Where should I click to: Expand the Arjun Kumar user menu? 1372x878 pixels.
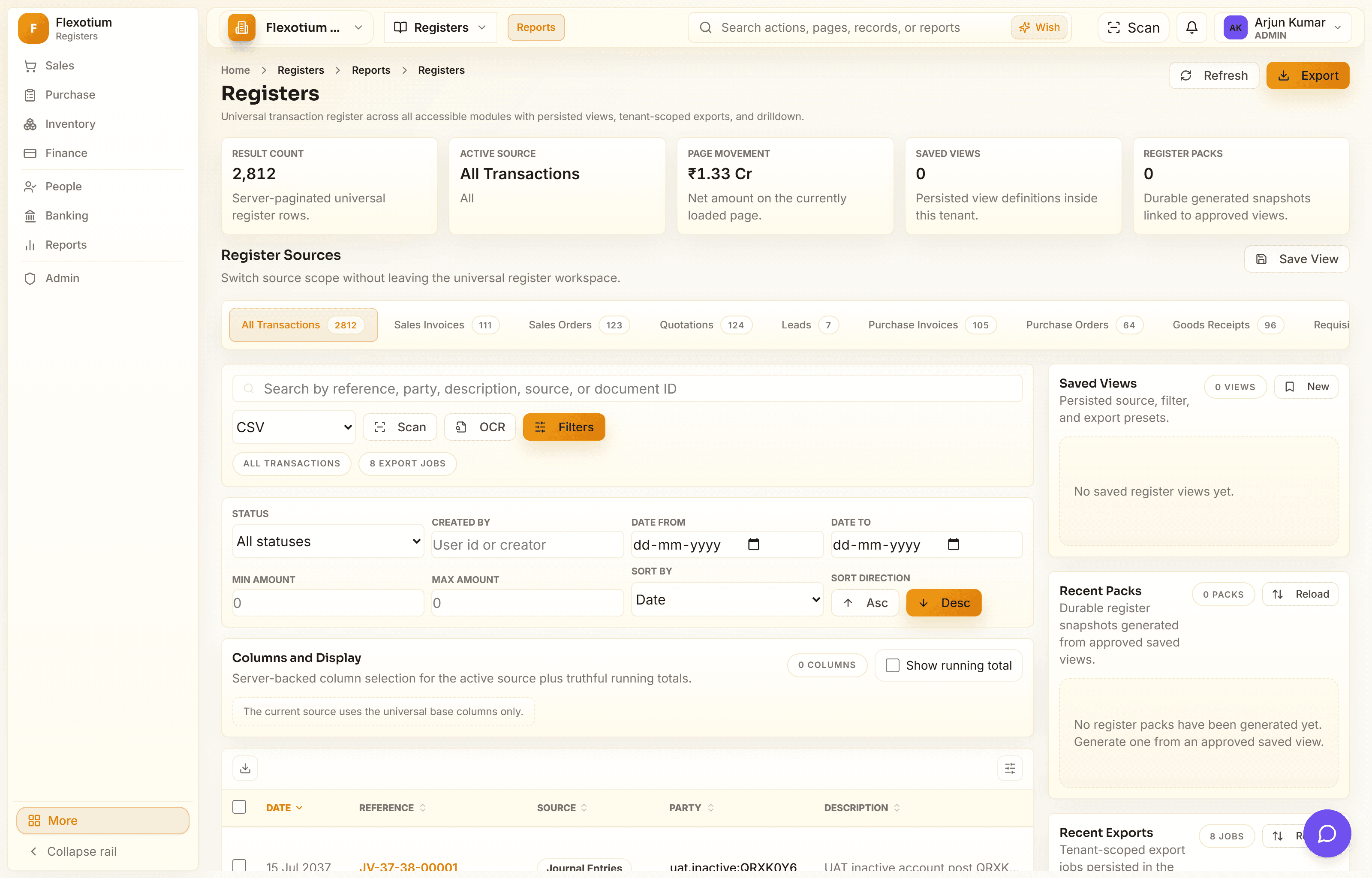[x=1283, y=27]
